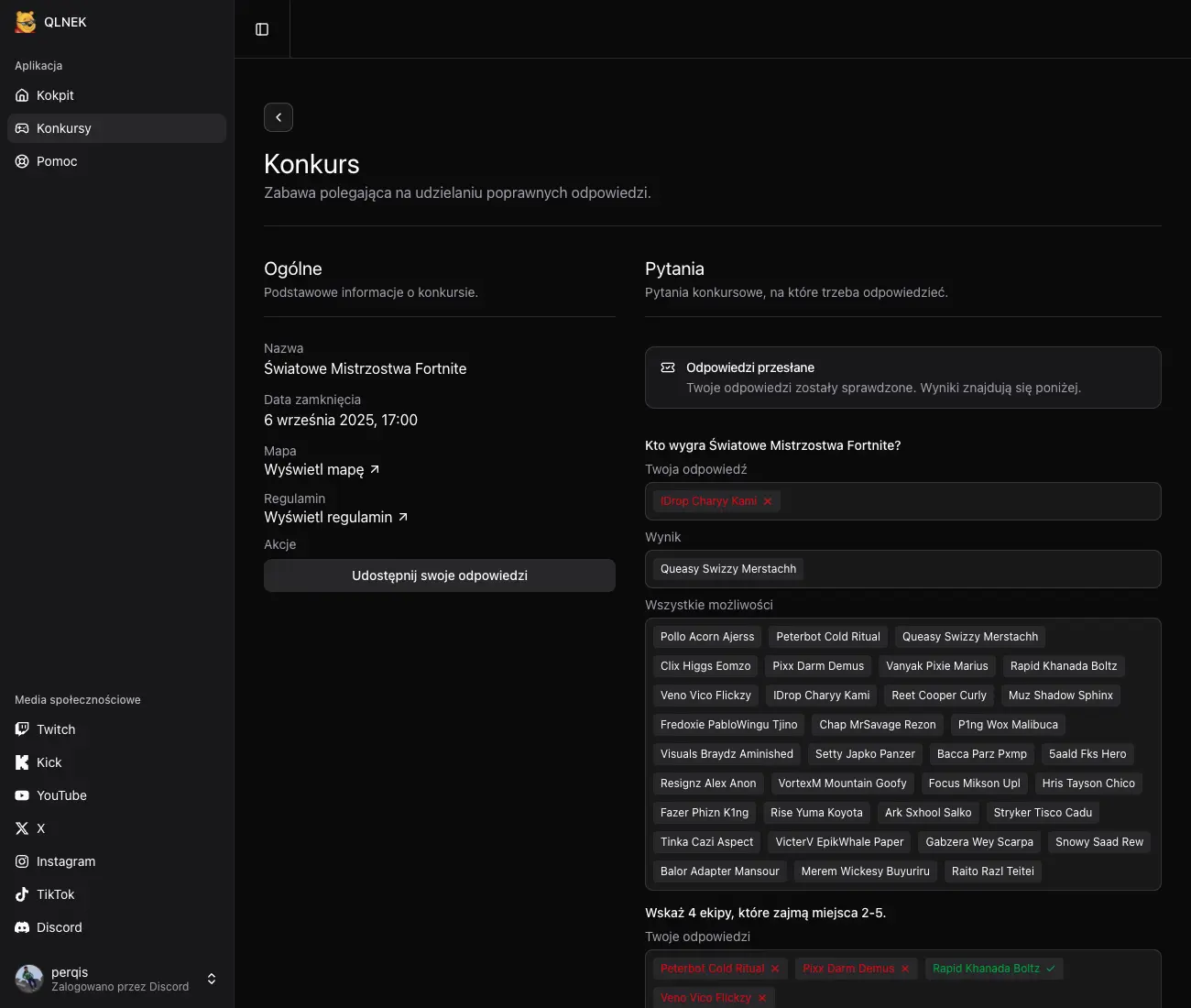Open the Instagram profile link
This screenshot has width=1191, height=1008.
click(x=65, y=861)
